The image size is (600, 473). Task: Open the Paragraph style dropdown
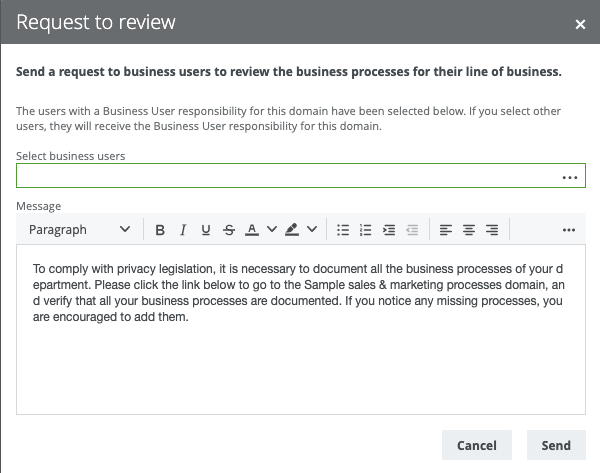[79, 230]
